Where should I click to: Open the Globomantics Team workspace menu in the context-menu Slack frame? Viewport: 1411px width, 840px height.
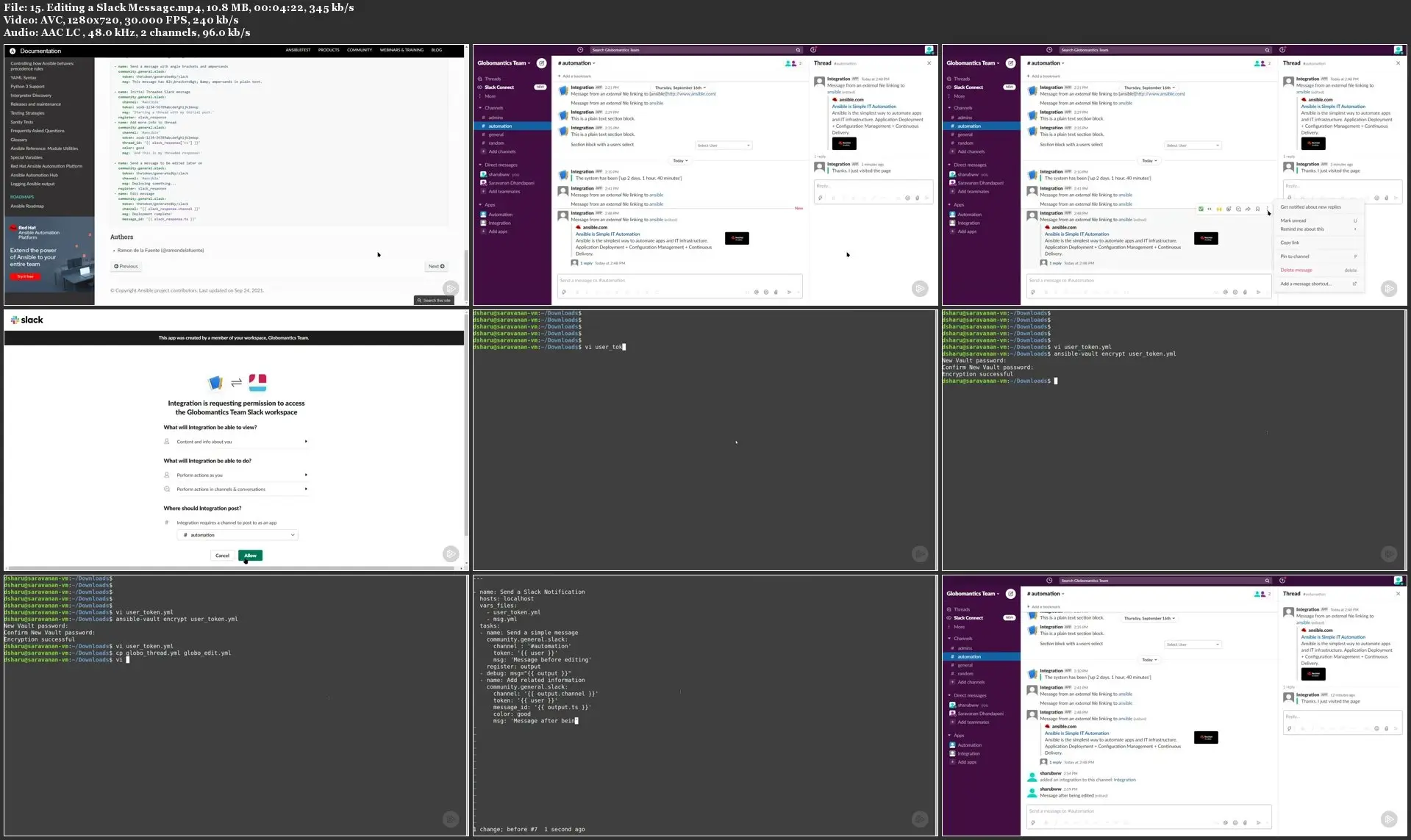point(972,63)
